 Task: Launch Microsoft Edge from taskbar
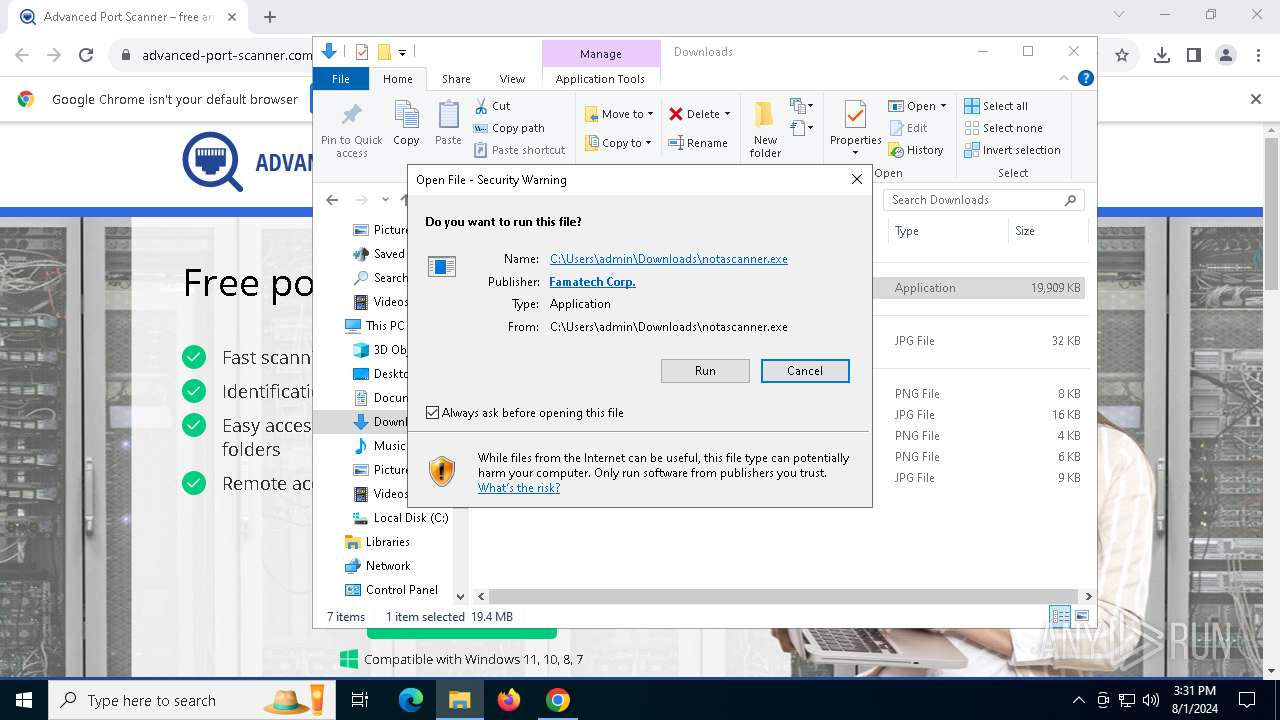coord(411,700)
